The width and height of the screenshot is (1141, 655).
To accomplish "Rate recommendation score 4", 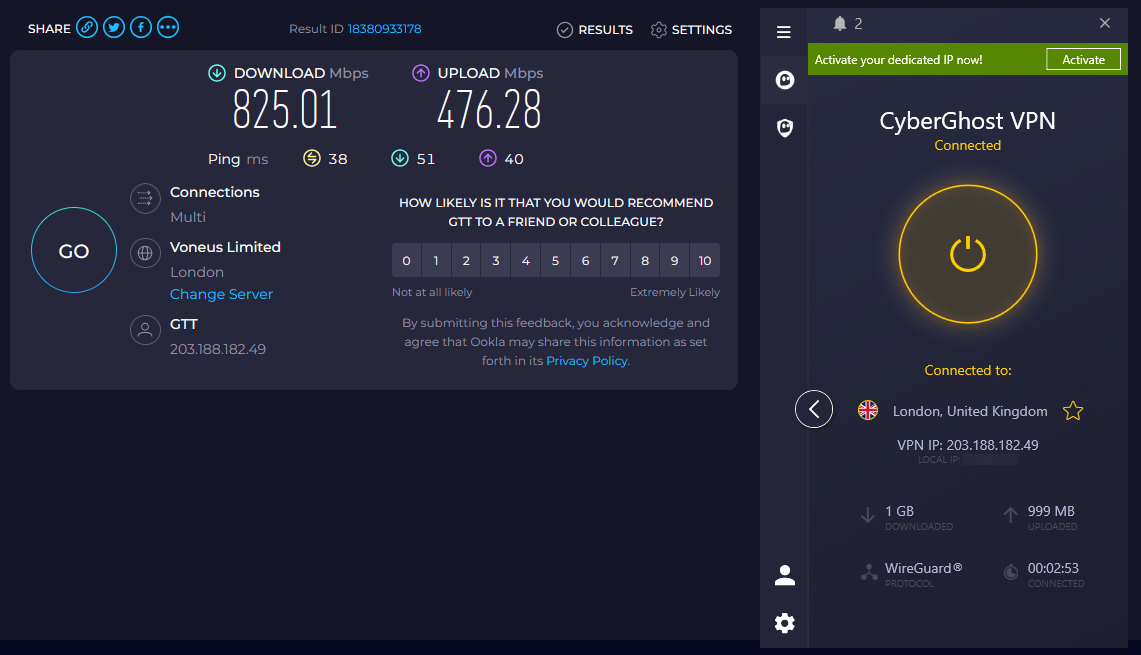I will (525, 261).
